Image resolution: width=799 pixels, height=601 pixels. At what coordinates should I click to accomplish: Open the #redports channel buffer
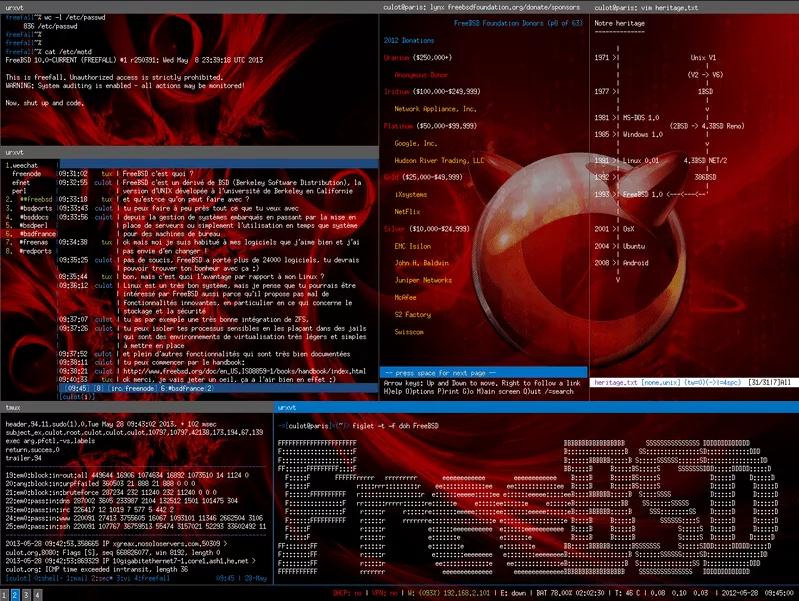click(x=36, y=251)
